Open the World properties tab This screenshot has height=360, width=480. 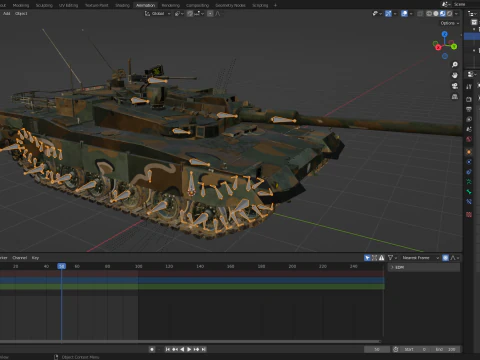pyautogui.click(x=469, y=139)
